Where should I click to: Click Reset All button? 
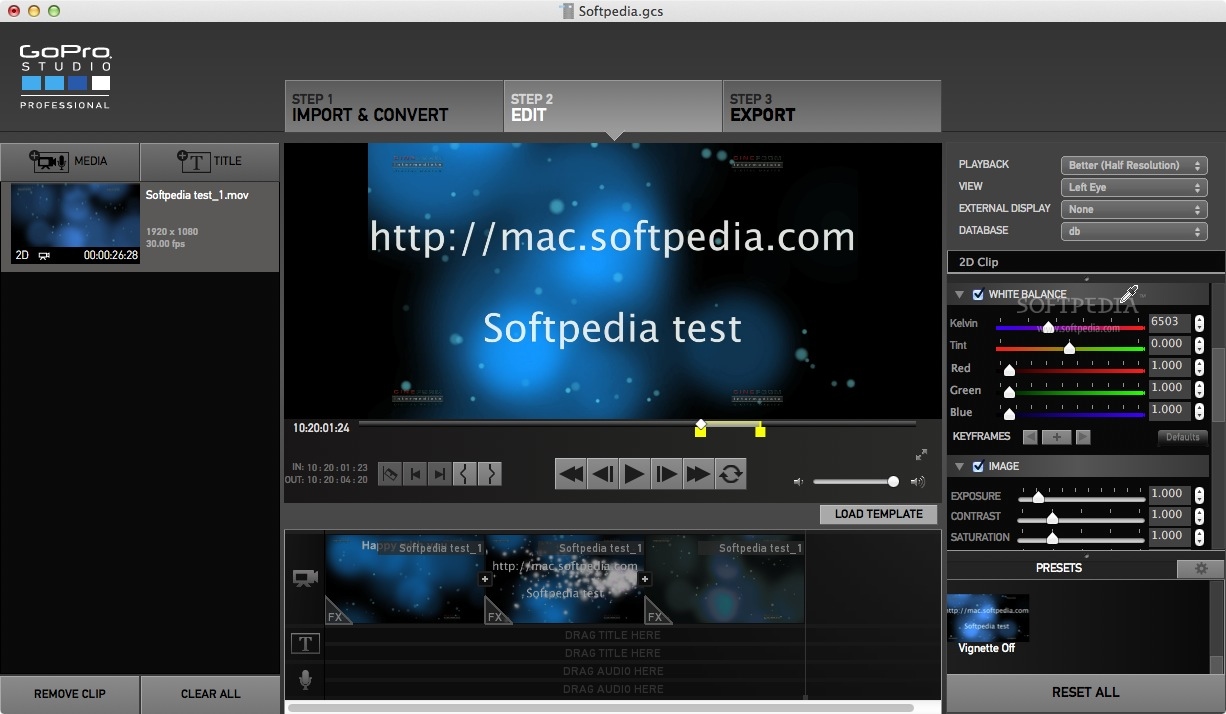(1086, 693)
